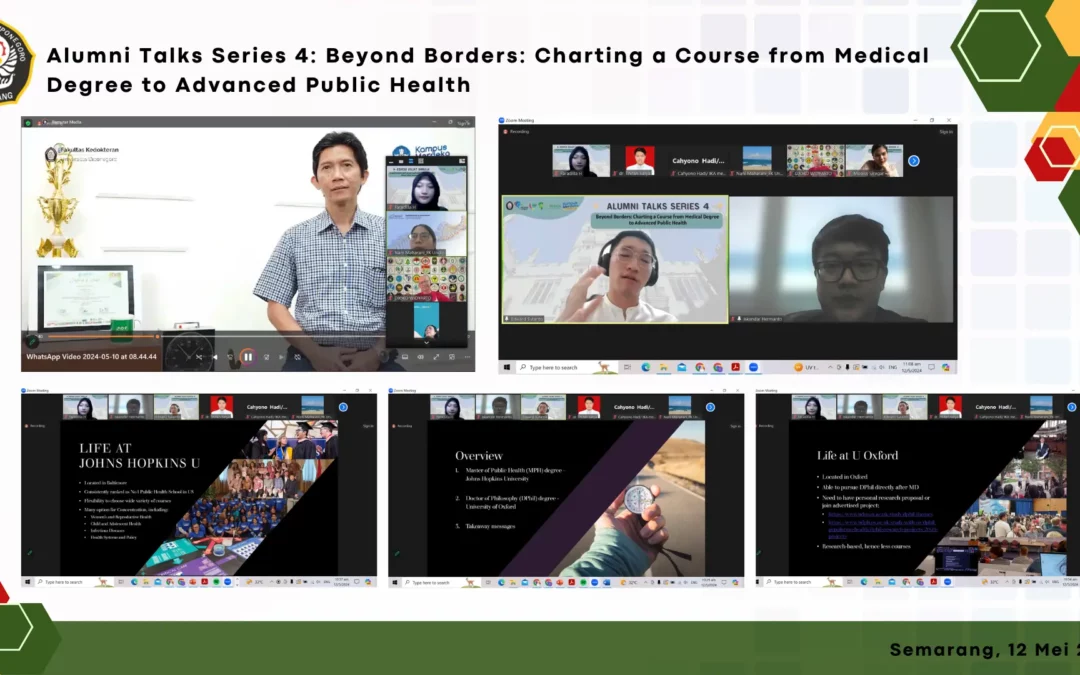Select Cahyono Hadi name tile in large Zoom window
Screen dimensions: 1080x675
point(698,160)
